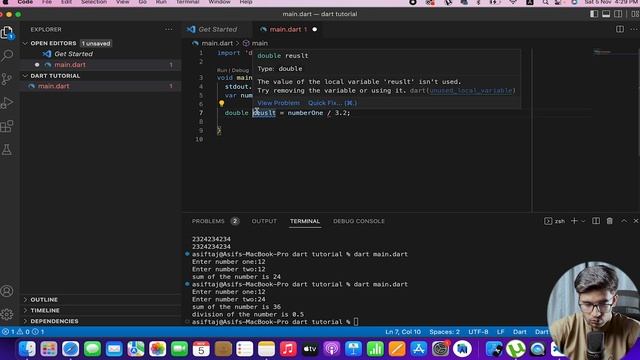
Task: Open Safari in the Dock
Action: click(71, 349)
